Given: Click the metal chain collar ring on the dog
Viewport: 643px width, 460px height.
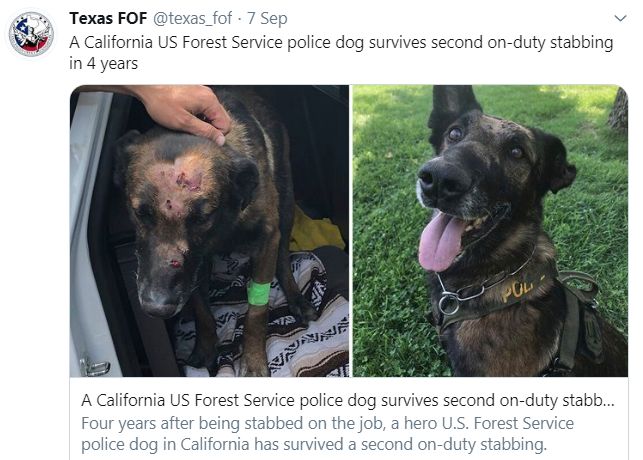Looking at the screenshot, I should pos(449,303).
